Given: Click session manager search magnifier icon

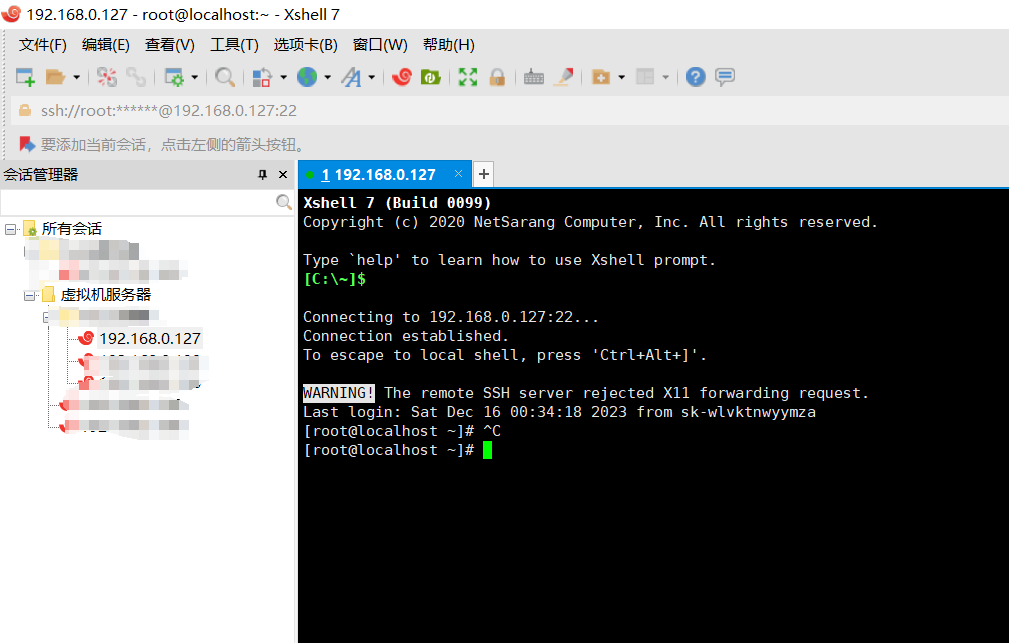Looking at the screenshot, I should point(283,202).
